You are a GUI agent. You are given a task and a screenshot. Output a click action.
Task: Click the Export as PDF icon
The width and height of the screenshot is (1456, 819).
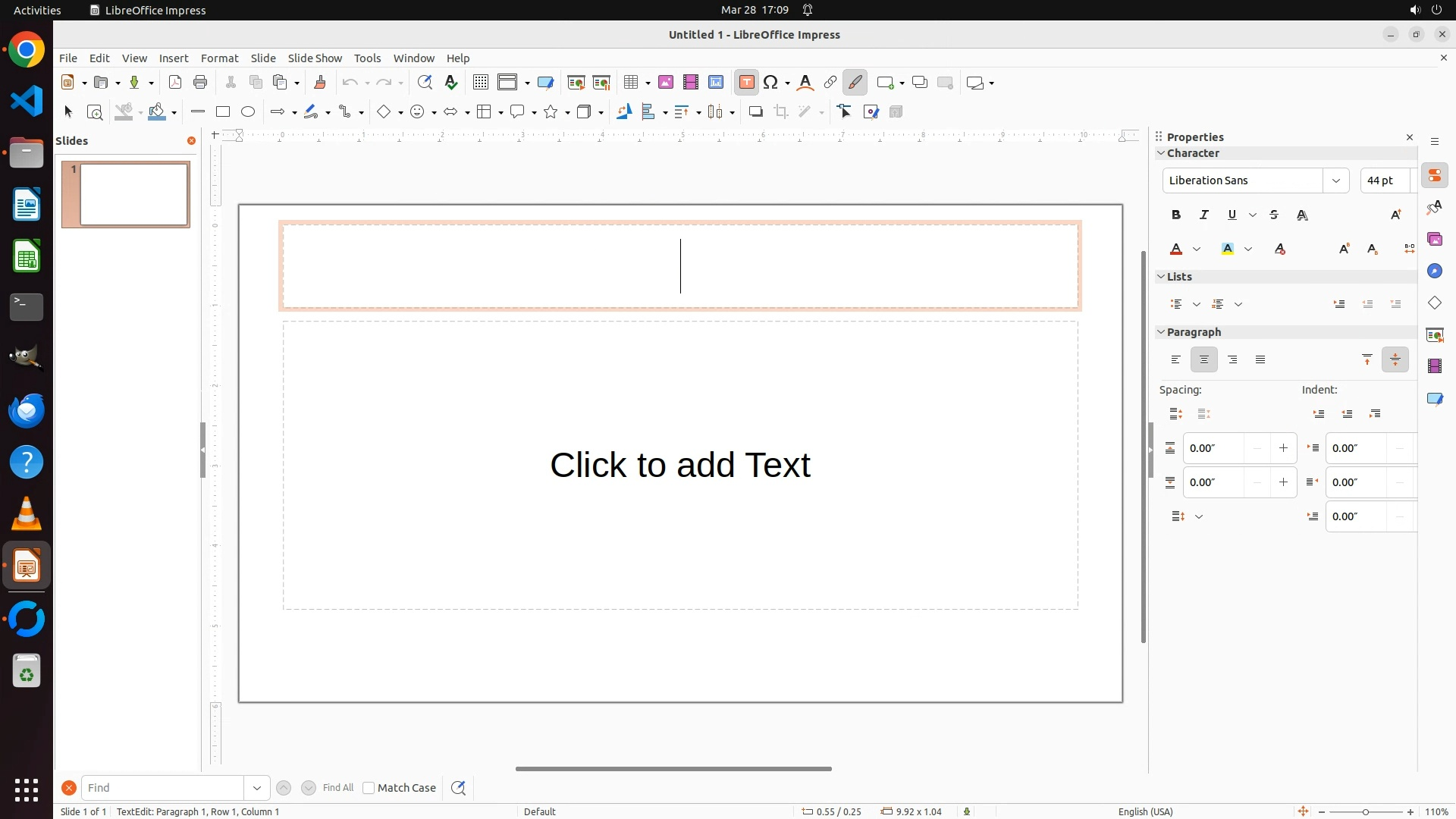[x=175, y=83]
